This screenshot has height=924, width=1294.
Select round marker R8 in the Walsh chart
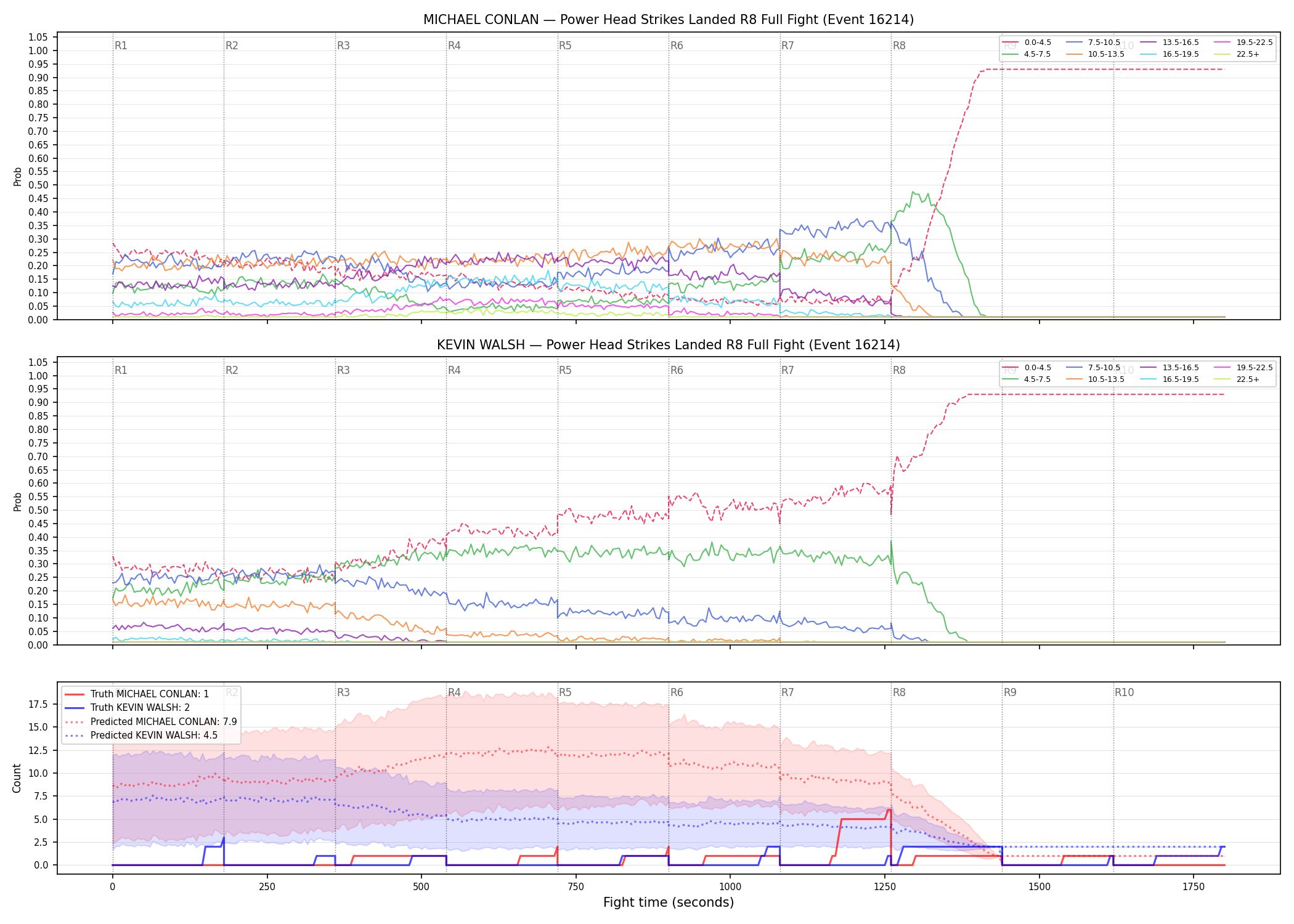(899, 370)
